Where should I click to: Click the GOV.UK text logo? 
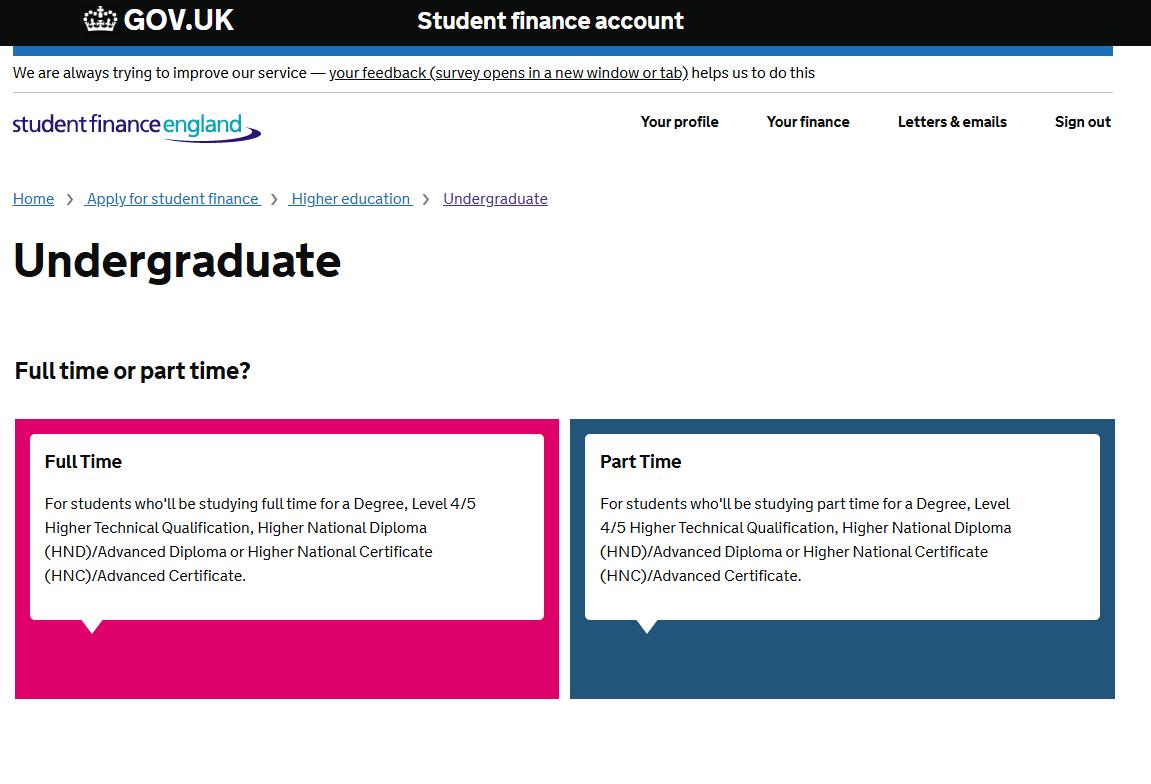click(x=179, y=20)
